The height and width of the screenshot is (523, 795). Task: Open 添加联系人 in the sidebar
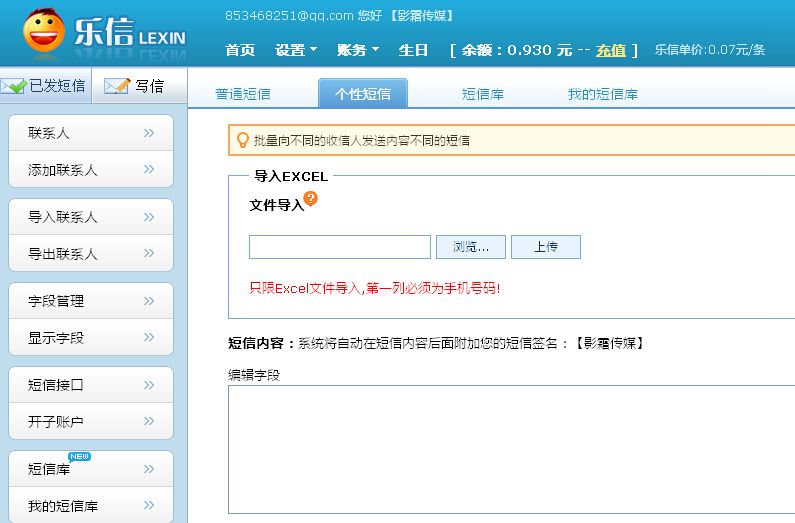click(91, 169)
